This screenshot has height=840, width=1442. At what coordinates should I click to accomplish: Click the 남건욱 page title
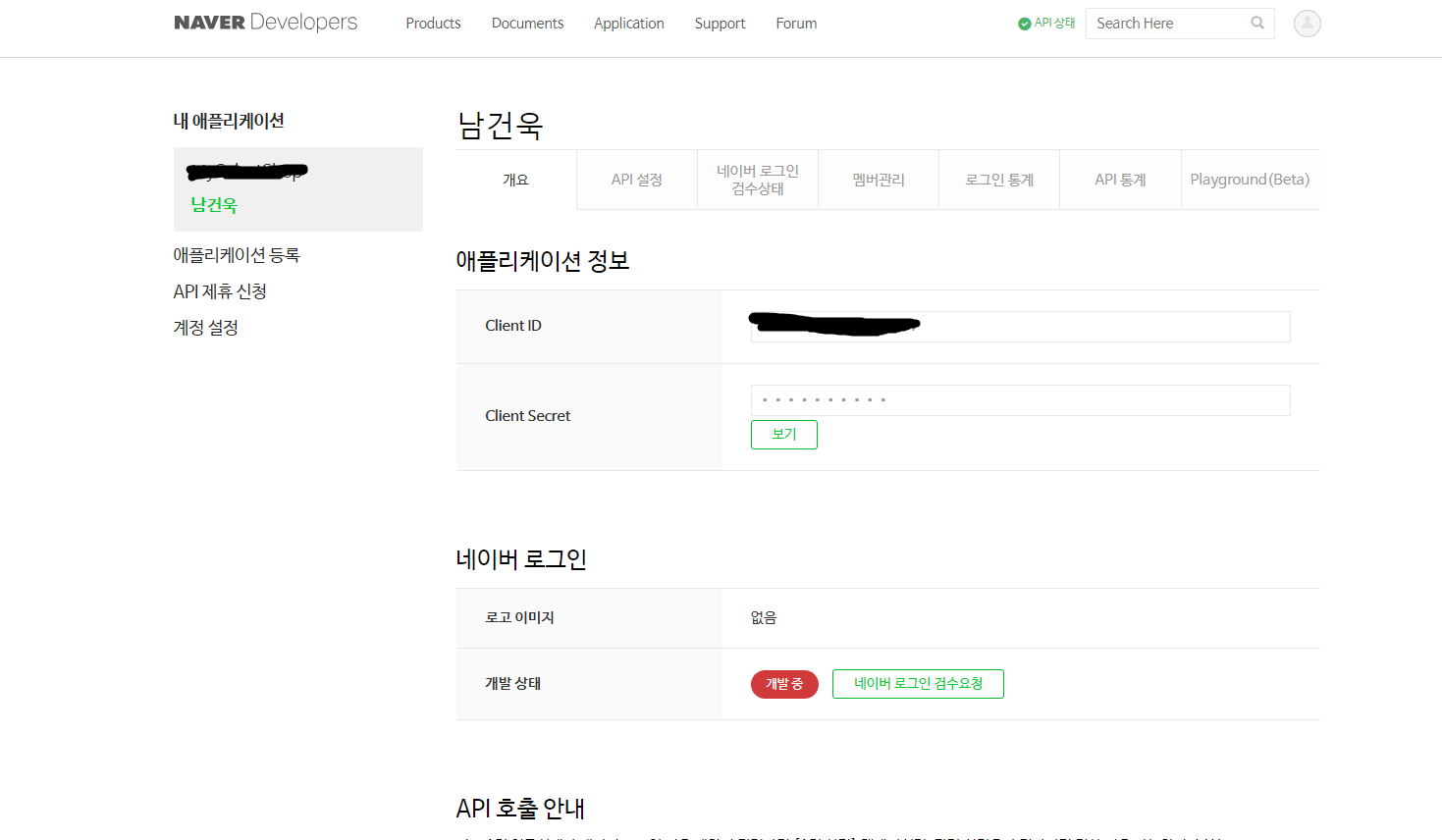tap(500, 126)
